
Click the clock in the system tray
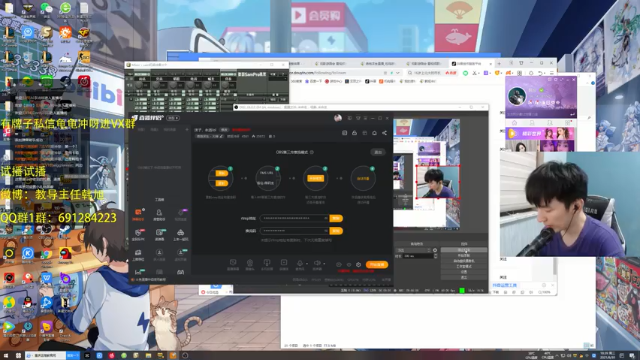[607, 356]
